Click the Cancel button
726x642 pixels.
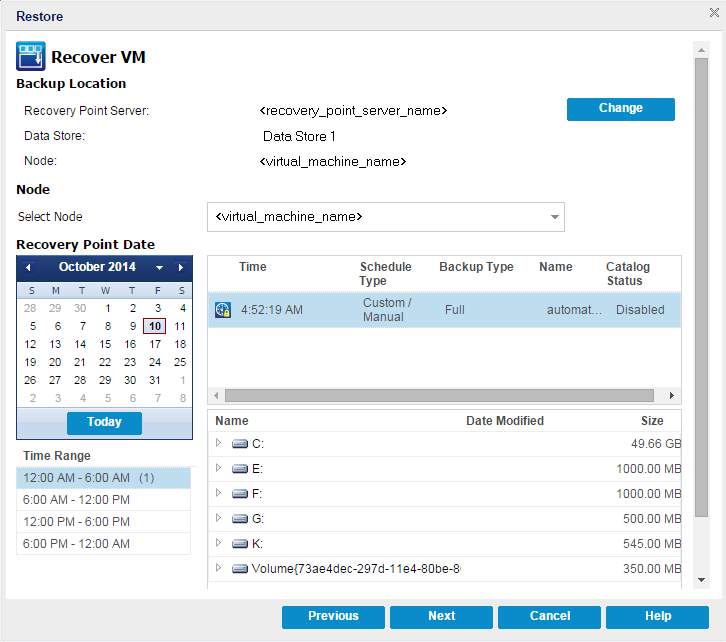(x=549, y=617)
